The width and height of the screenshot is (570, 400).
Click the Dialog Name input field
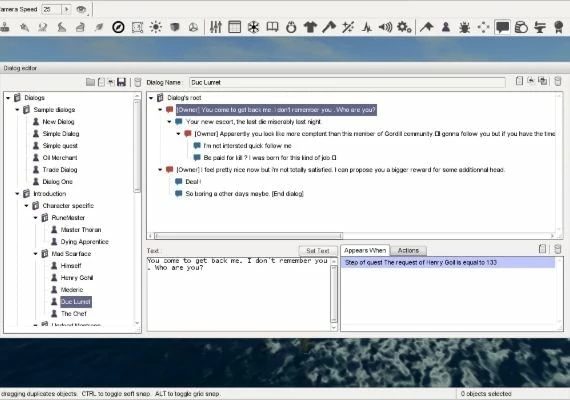(x=347, y=83)
